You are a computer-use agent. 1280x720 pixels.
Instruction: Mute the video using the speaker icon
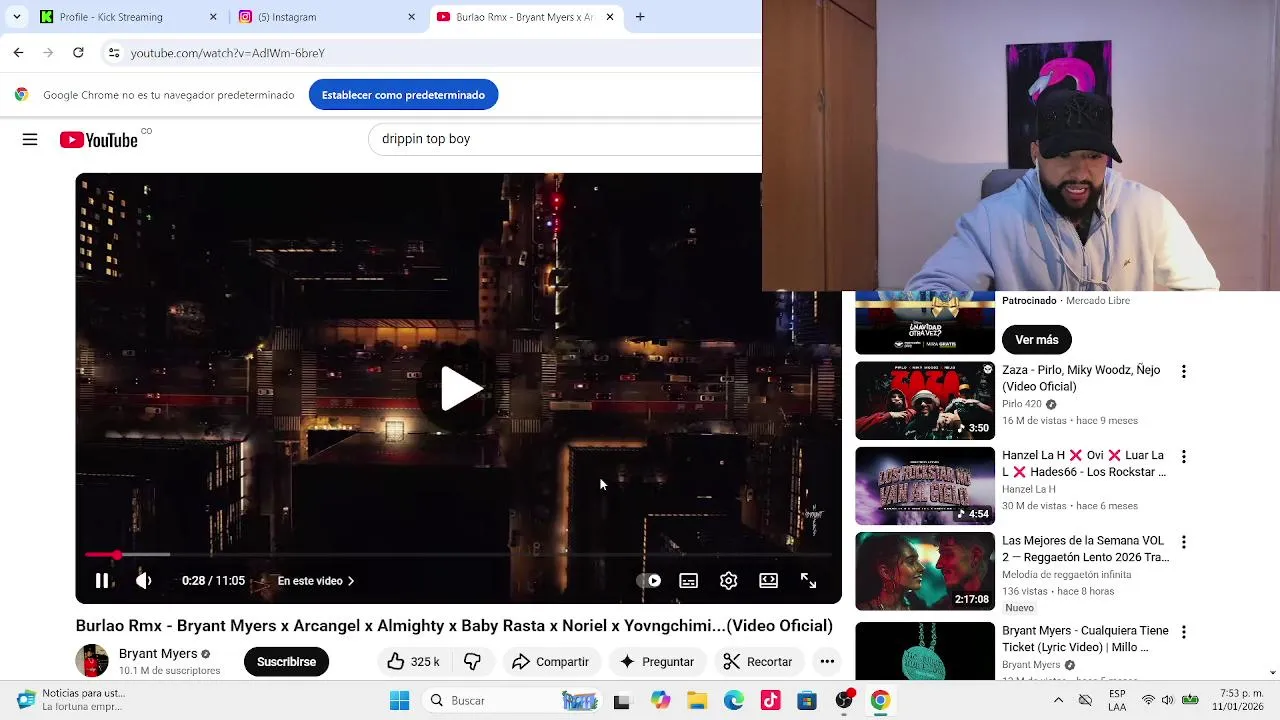tap(144, 581)
